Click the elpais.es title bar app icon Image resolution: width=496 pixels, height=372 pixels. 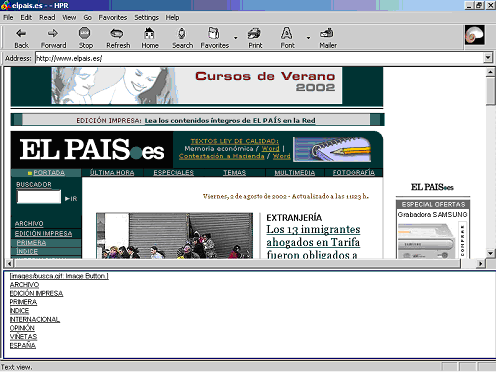tap(6, 5)
